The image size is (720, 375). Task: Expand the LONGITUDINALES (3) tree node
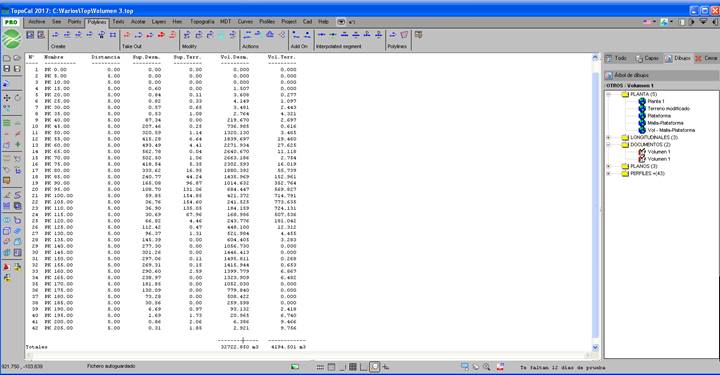(609, 138)
